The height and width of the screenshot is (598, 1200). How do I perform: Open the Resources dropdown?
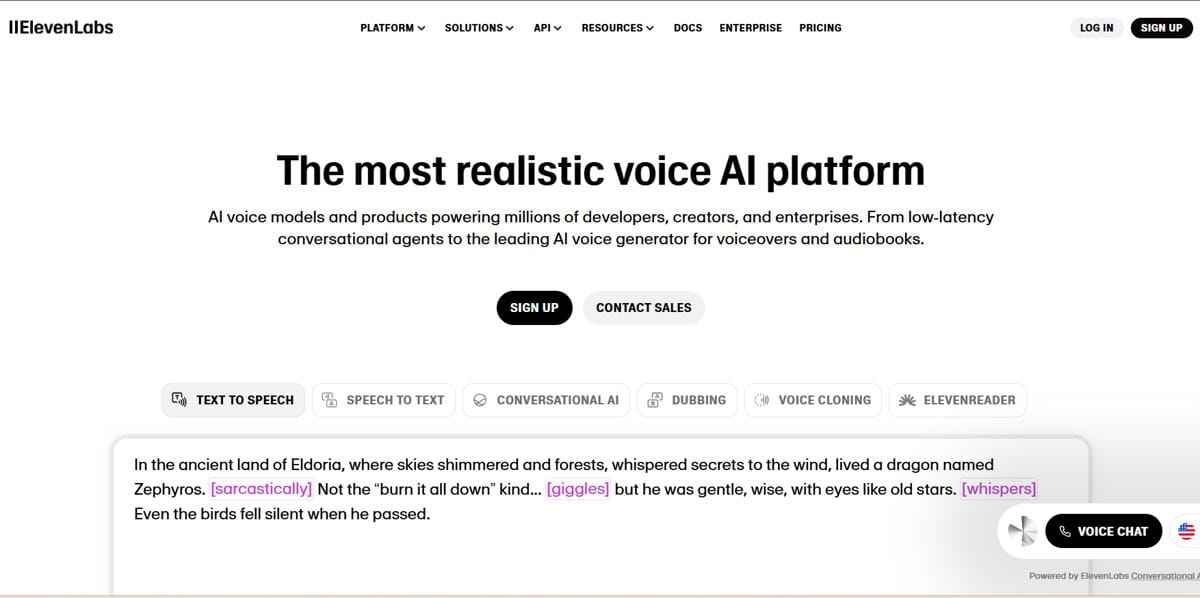coord(617,28)
